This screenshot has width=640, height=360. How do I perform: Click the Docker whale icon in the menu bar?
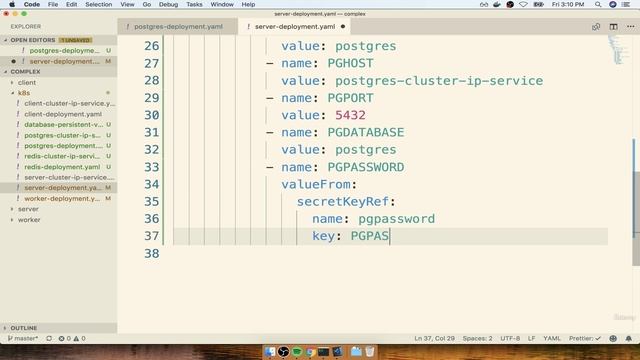pyautogui.click(x=497, y=4)
